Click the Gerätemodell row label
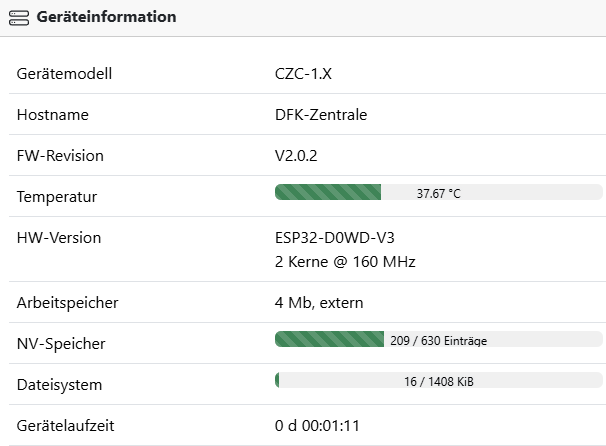 (64, 74)
